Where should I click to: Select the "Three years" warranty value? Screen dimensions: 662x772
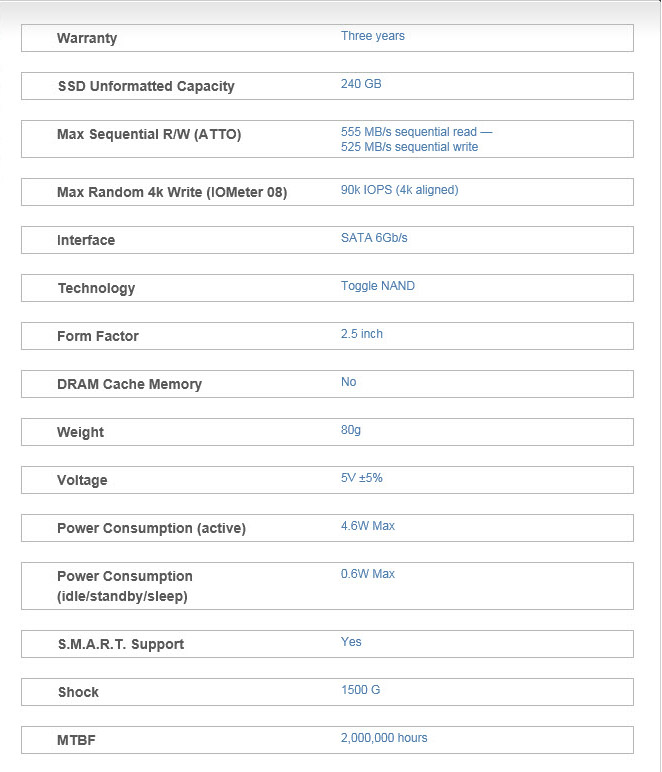(372, 36)
